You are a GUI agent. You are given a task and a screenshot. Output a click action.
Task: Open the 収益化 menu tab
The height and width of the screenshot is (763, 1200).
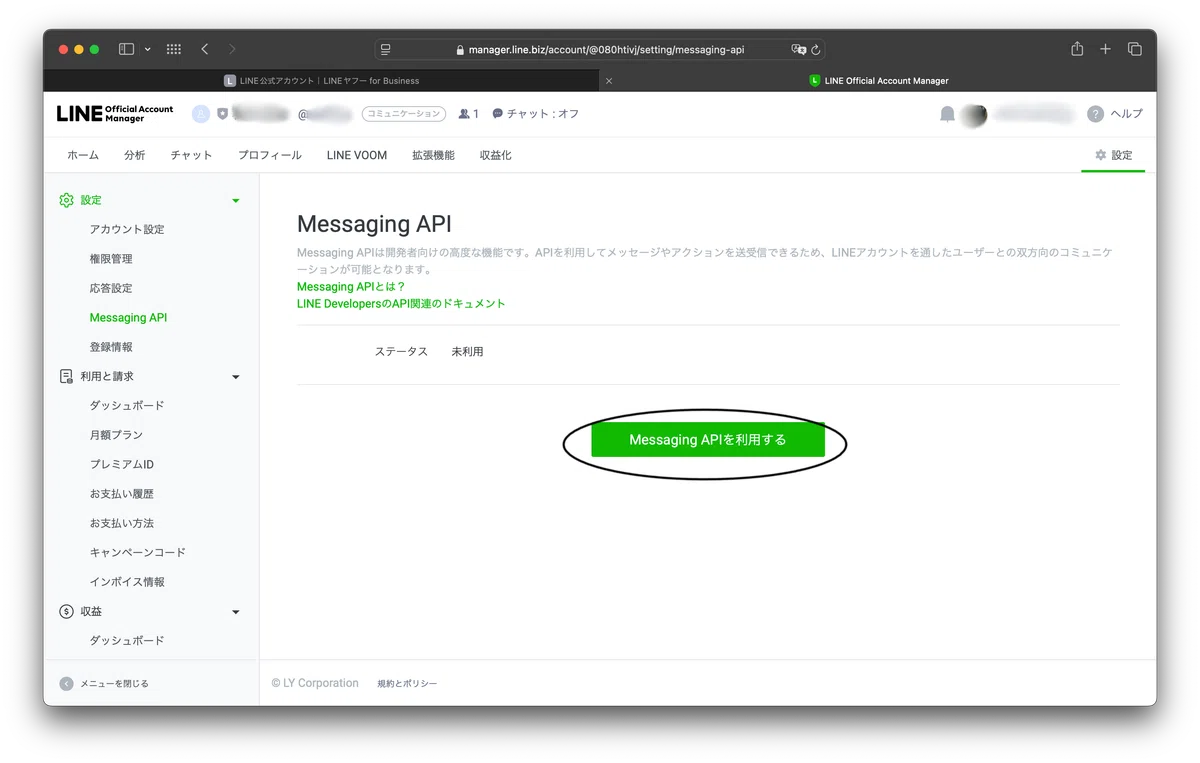click(x=495, y=155)
